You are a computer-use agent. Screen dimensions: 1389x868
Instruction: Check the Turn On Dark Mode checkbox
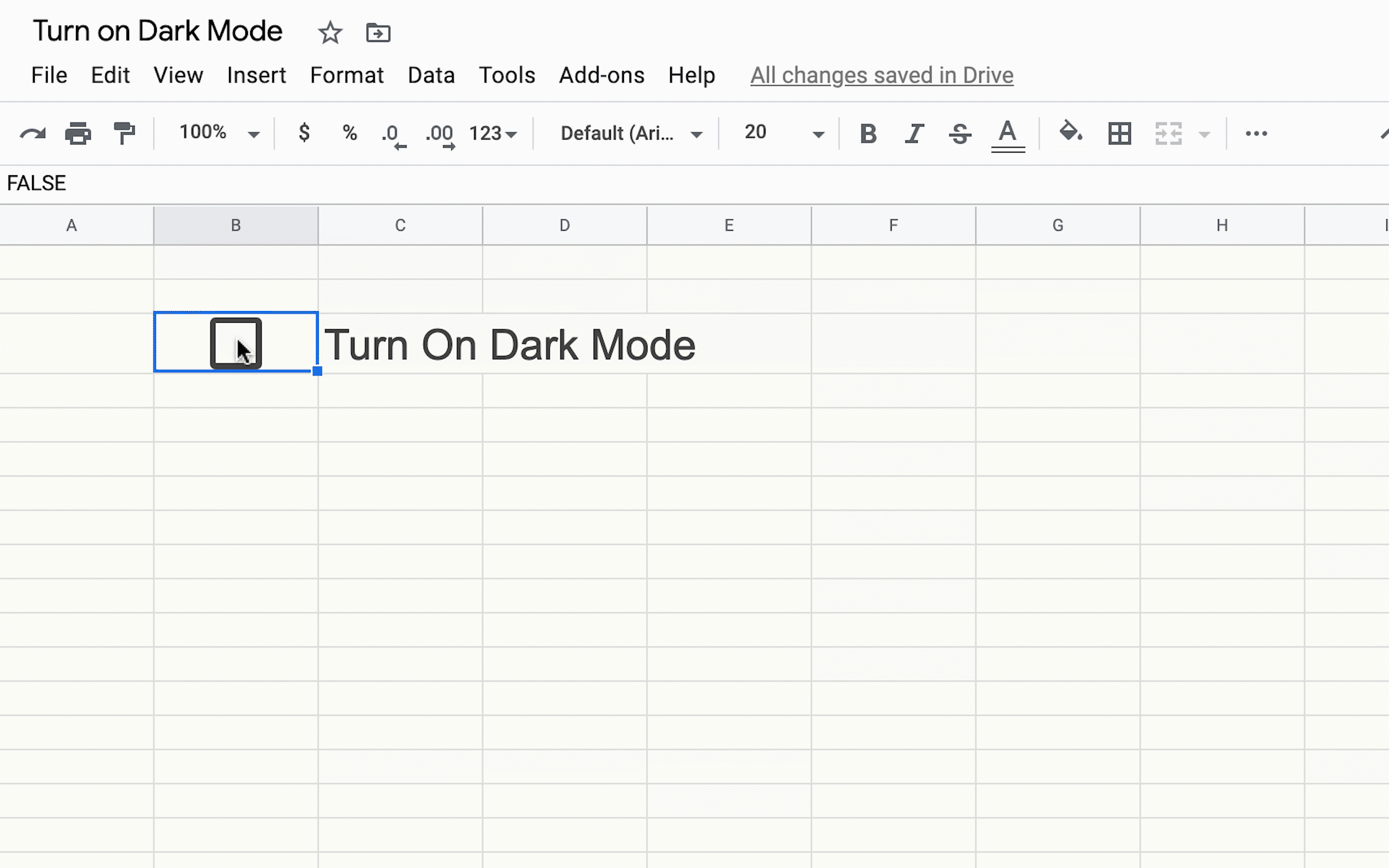coord(235,343)
